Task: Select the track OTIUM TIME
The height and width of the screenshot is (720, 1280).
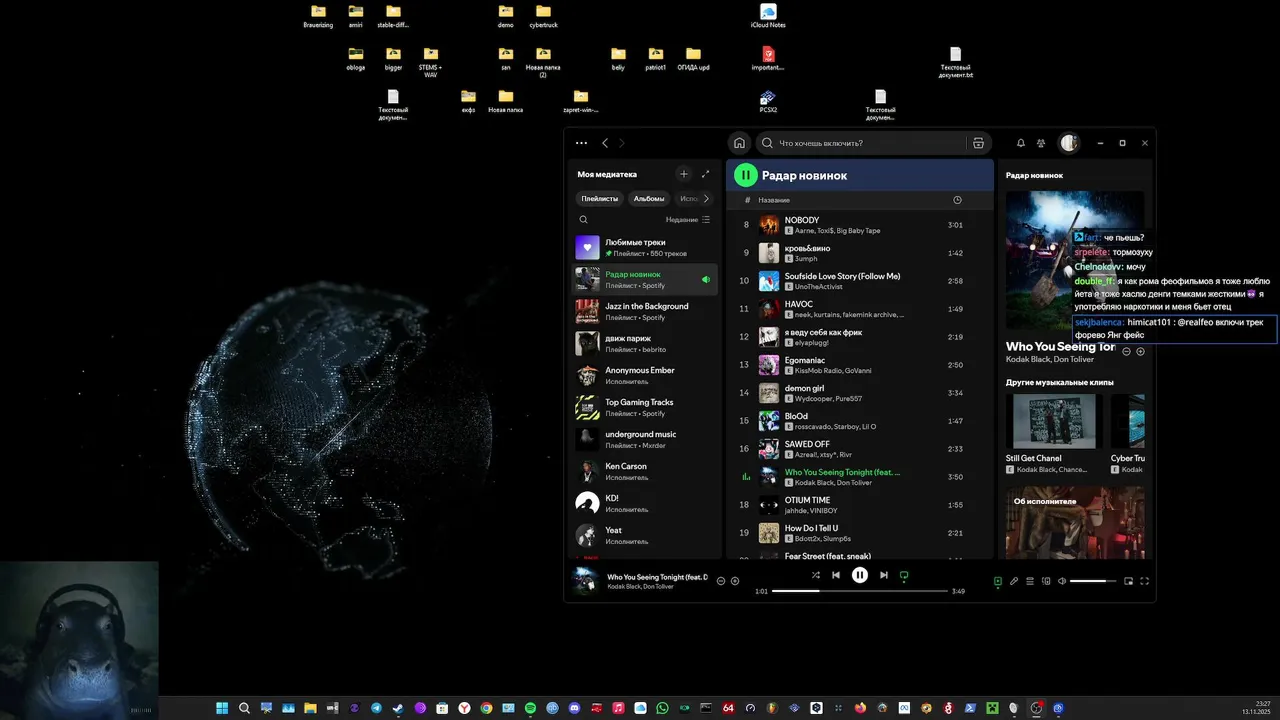Action: pos(859,505)
